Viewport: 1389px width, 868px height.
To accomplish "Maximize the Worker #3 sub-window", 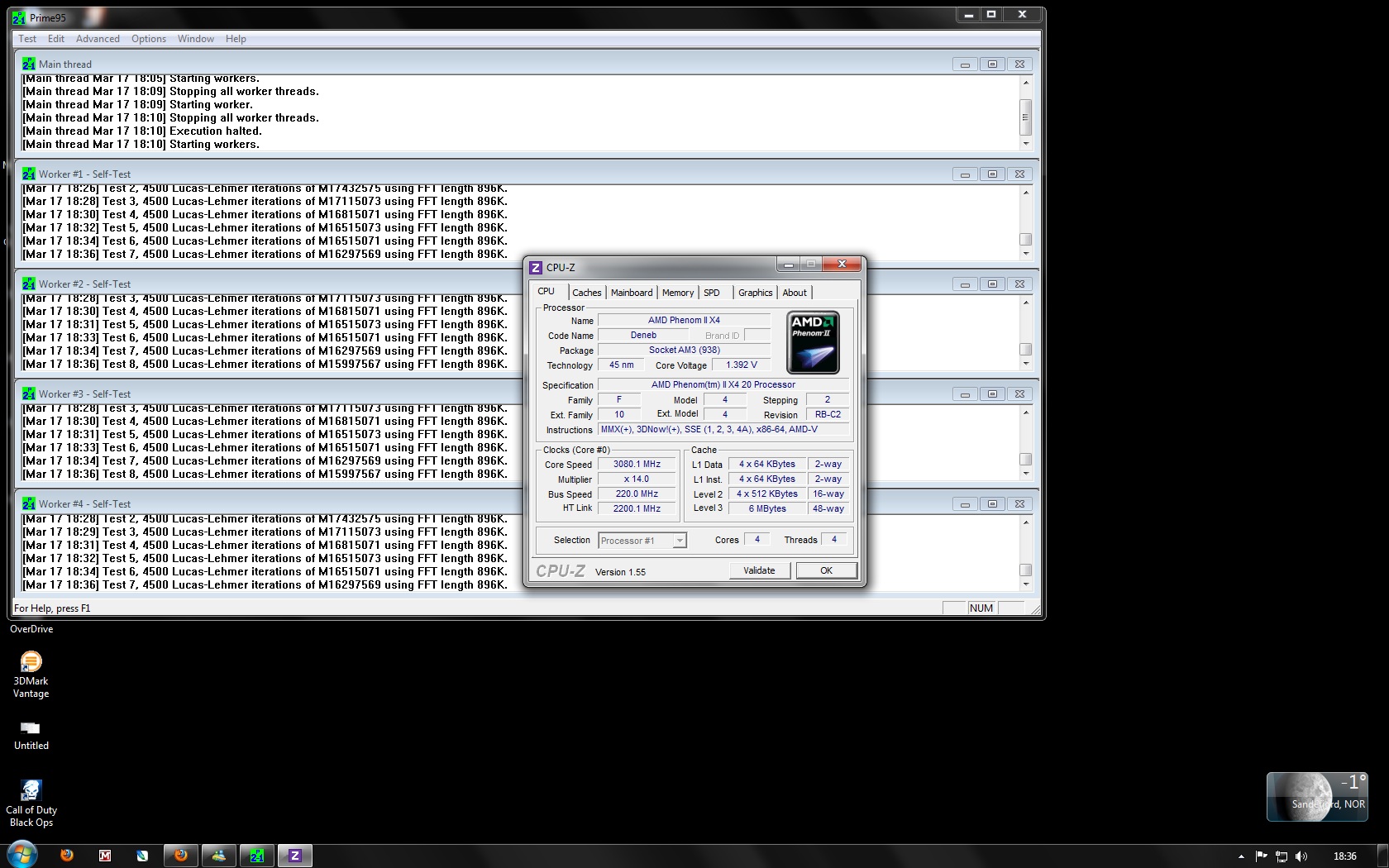I will 992,393.
